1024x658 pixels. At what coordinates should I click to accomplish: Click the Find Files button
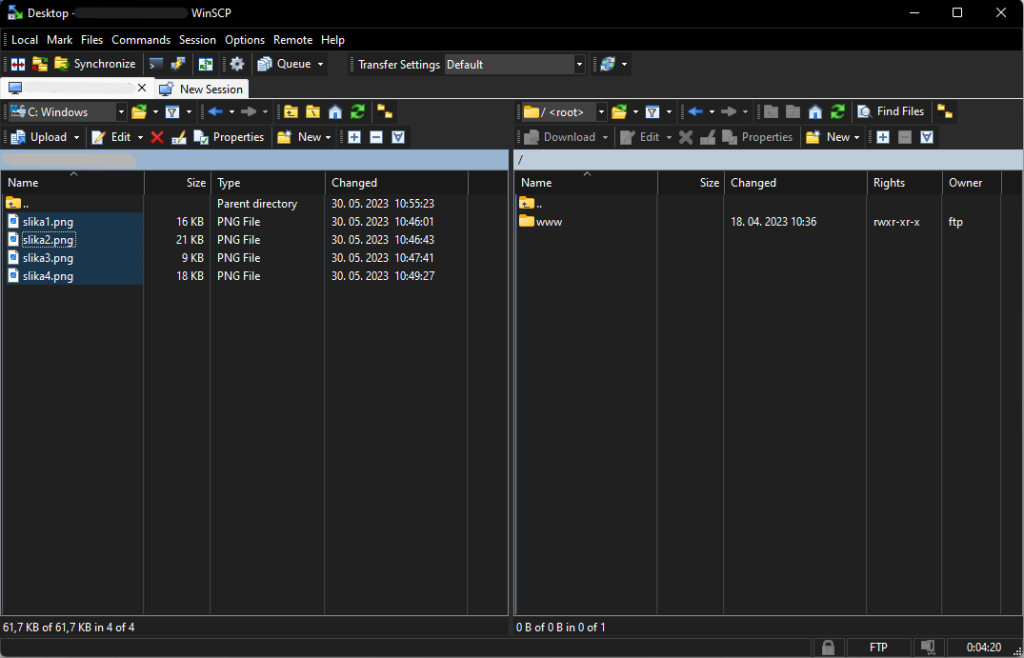tap(891, 112)
